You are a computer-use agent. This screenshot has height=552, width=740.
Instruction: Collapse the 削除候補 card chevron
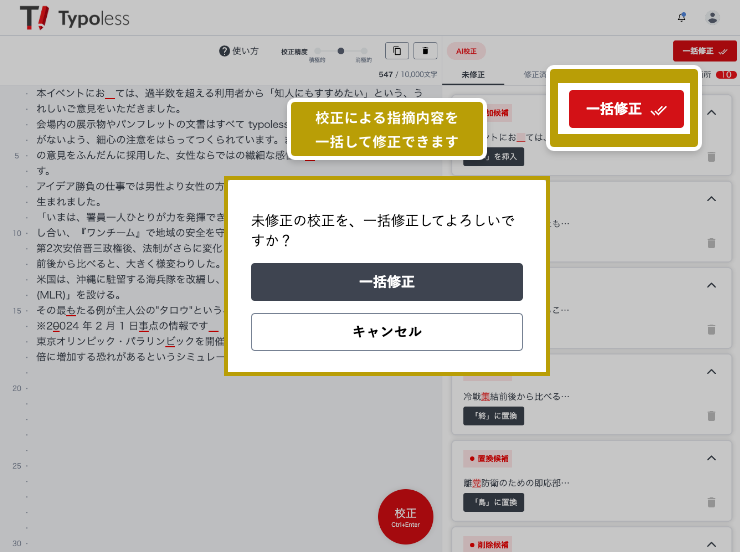(711, 544)
